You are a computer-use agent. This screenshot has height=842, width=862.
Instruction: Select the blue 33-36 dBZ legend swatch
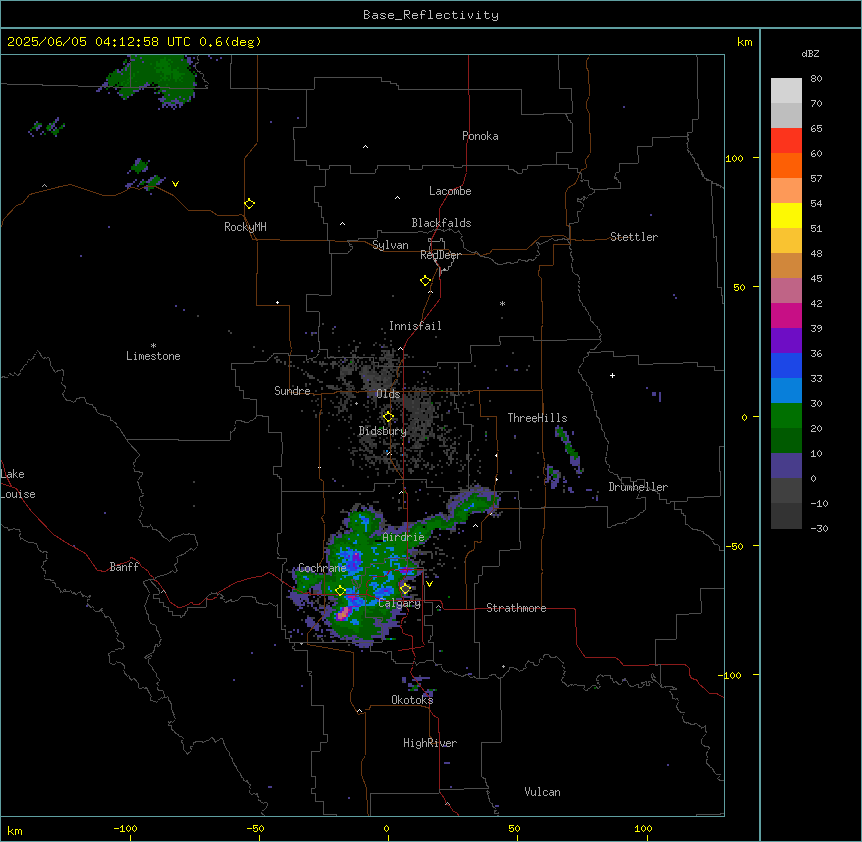[786, 365]
